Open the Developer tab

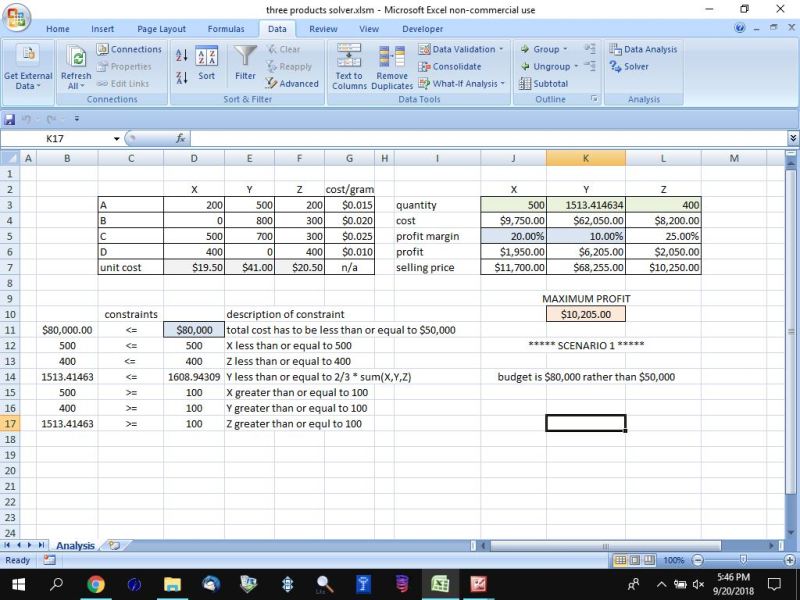(422, 29)
